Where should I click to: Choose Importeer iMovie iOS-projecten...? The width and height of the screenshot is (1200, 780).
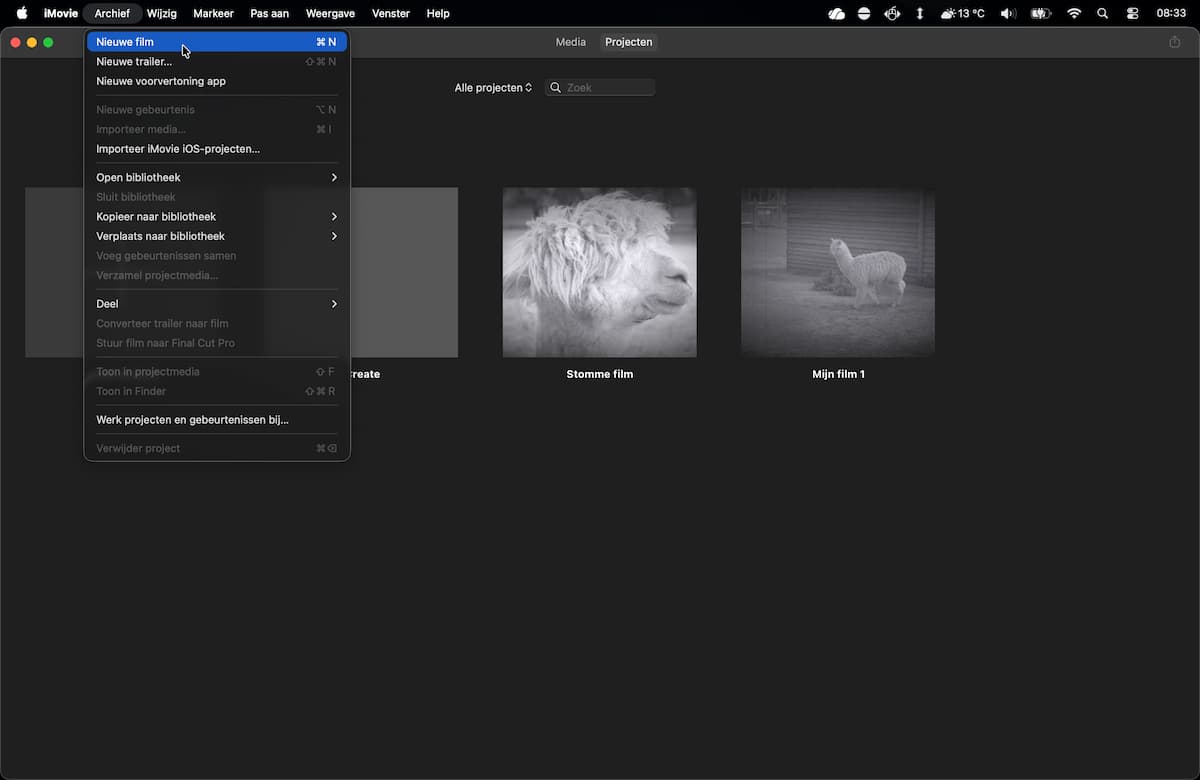tap(217, 149)
